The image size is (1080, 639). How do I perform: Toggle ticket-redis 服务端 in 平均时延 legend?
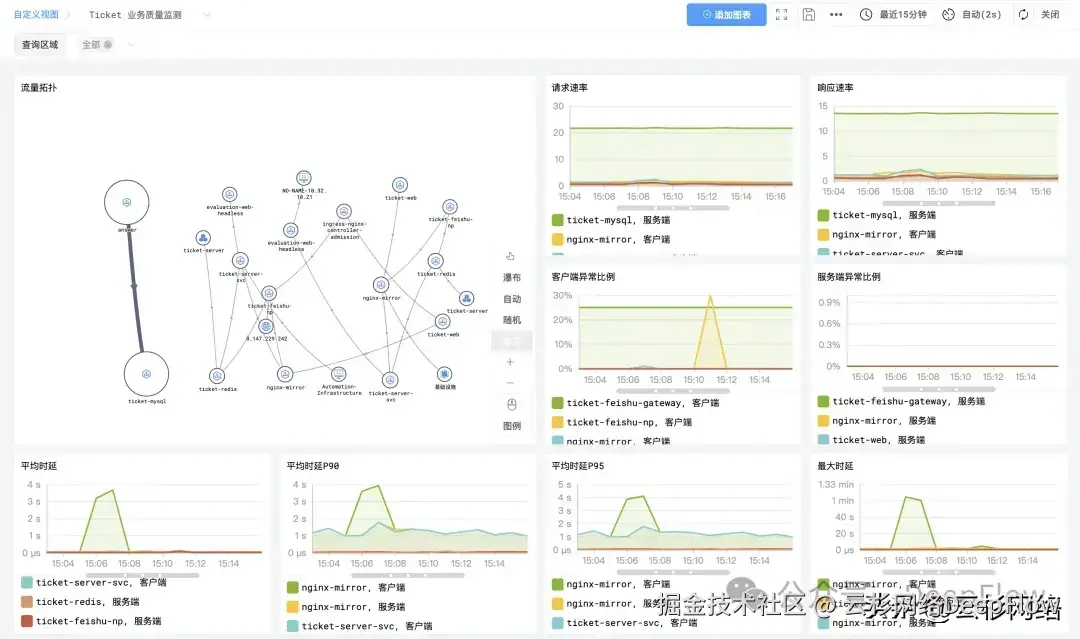[81, 602]
